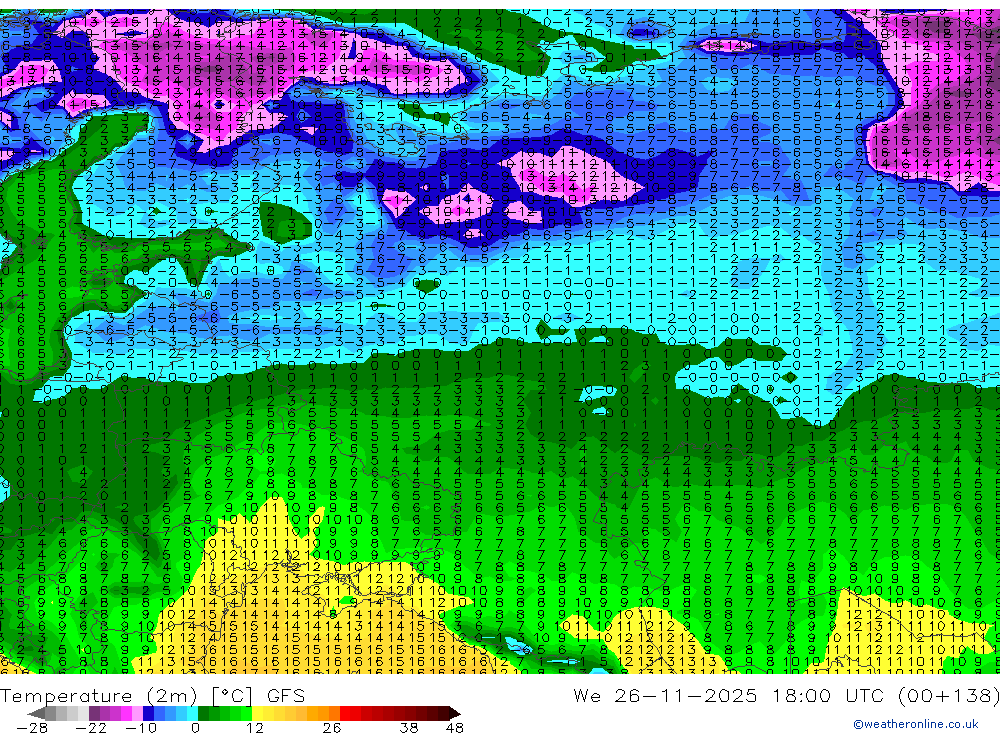Viewport: 1000px width, 733px height.
Task: Pick the dark blue legend swatch above -10
Action: 148,713
